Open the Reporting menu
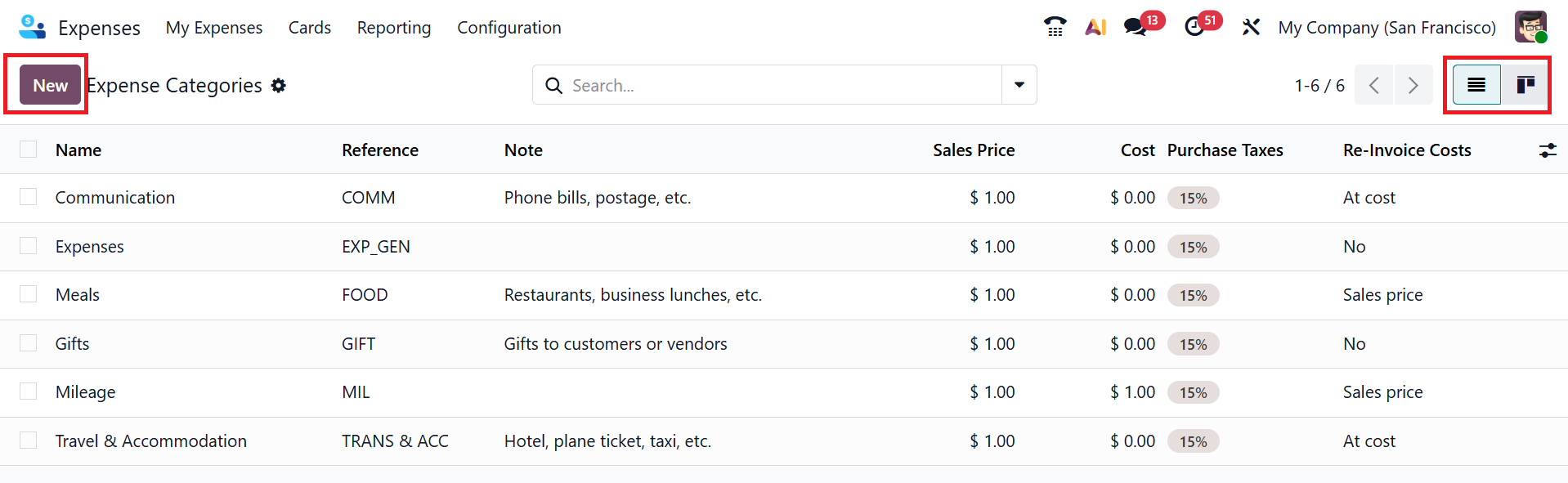This screenshot has width=1568, height=483. (393, 28)
